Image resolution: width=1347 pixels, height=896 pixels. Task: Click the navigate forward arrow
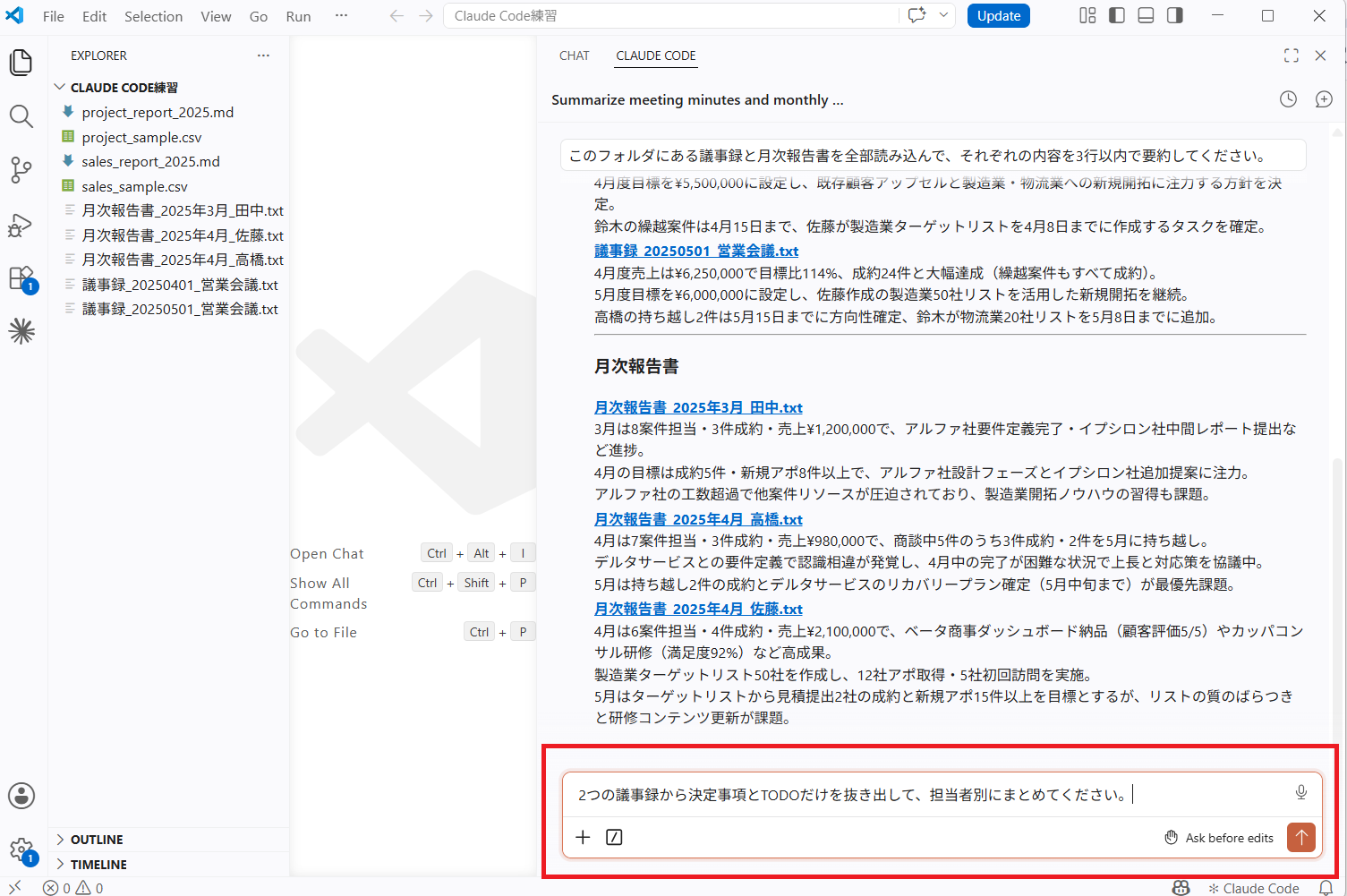426,16
